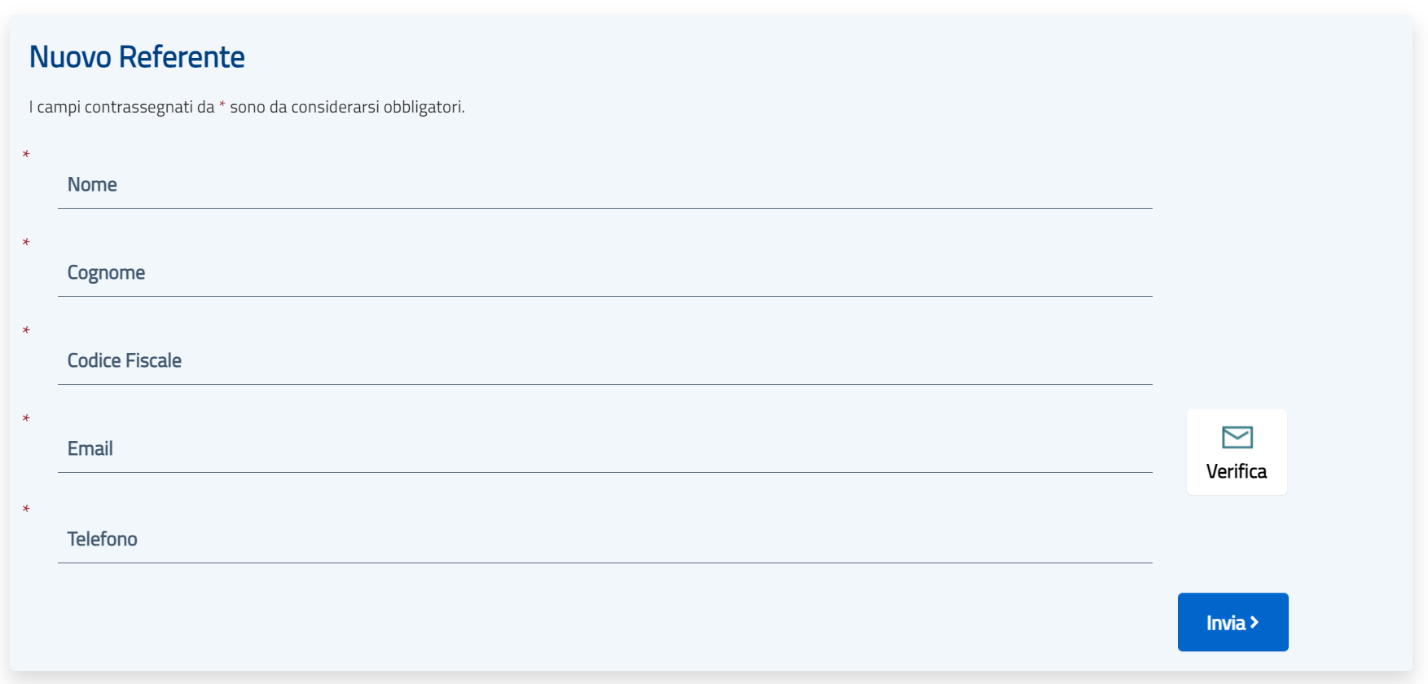Click the "Codice Fiscale" placeholder label
Screen dimensions: 1428x684
124,361
